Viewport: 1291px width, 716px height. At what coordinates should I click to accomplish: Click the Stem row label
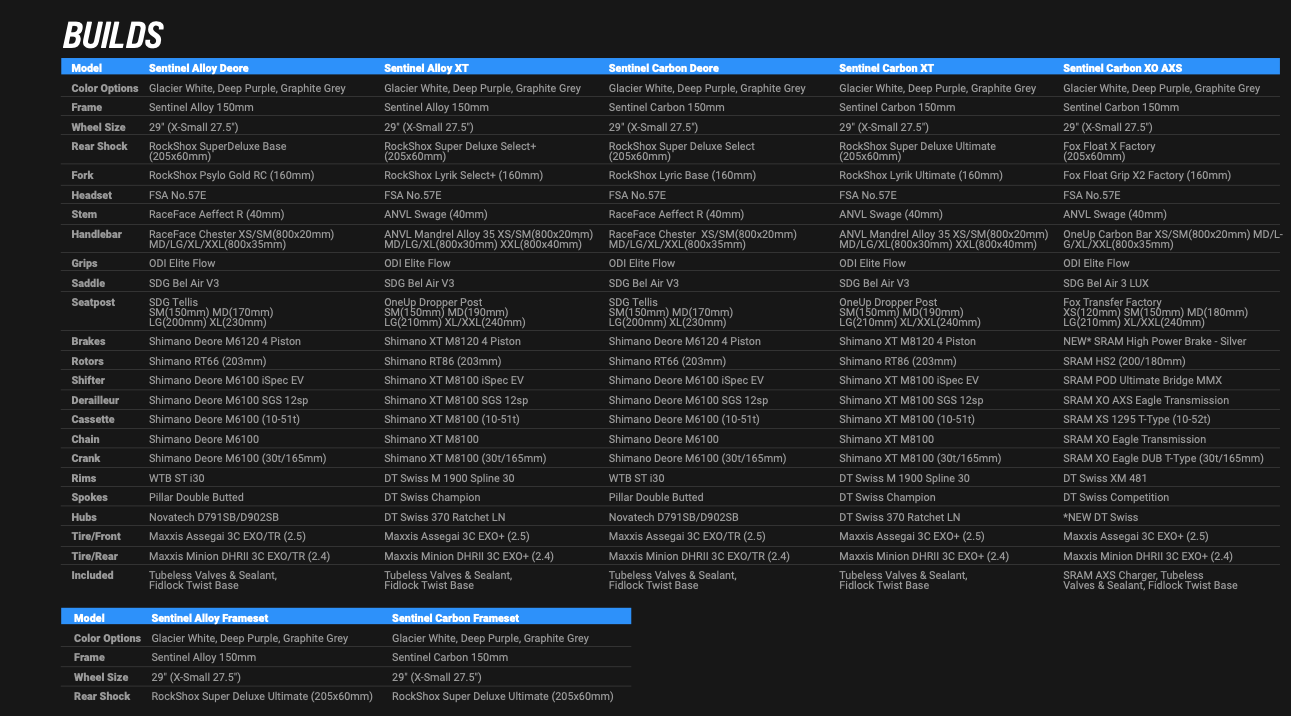84,214
